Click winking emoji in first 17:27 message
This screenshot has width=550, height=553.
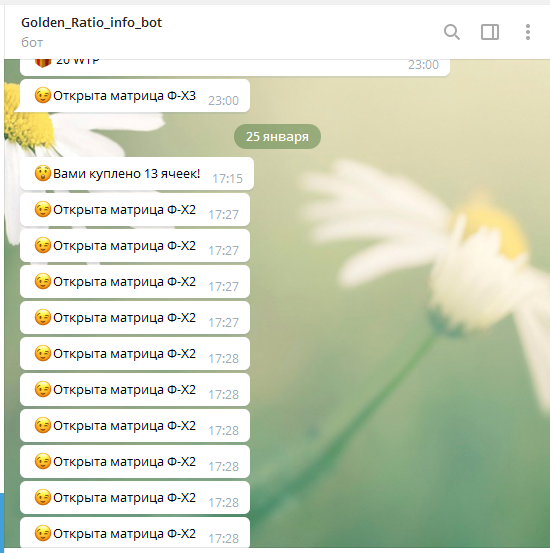43,209
